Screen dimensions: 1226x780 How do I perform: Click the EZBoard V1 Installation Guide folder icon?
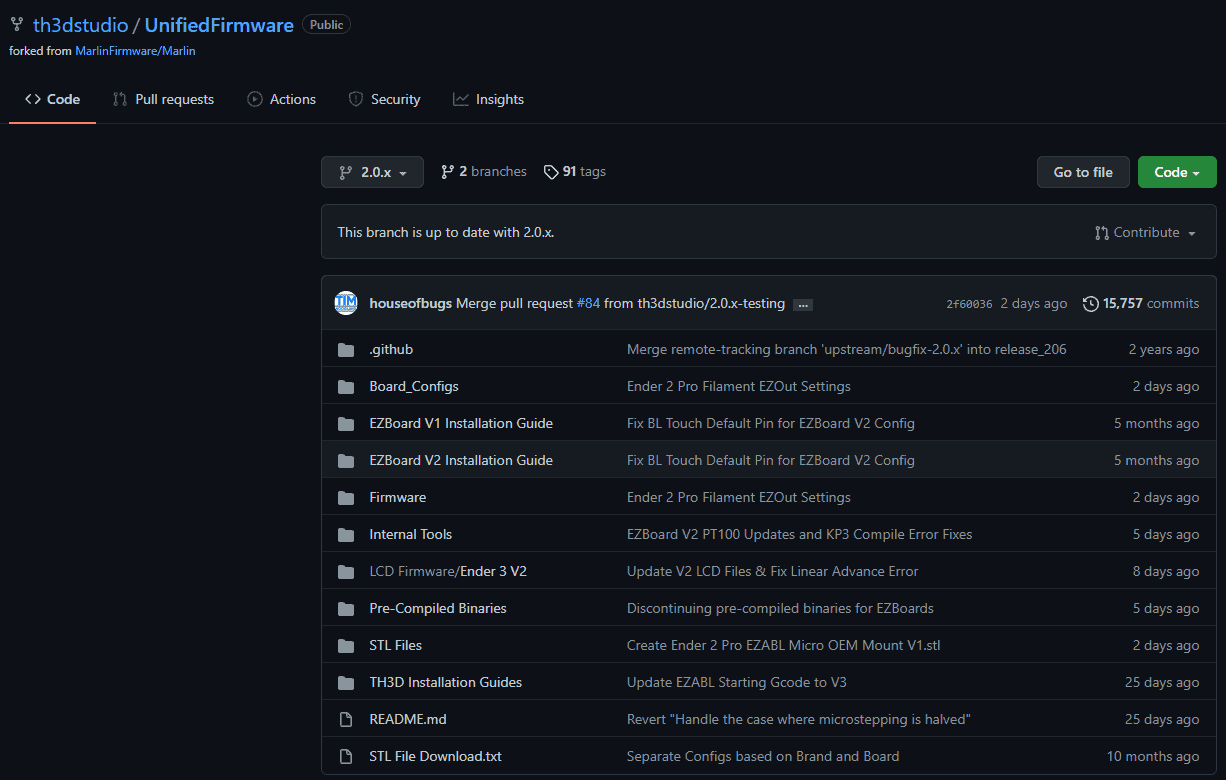coord(346,424)
